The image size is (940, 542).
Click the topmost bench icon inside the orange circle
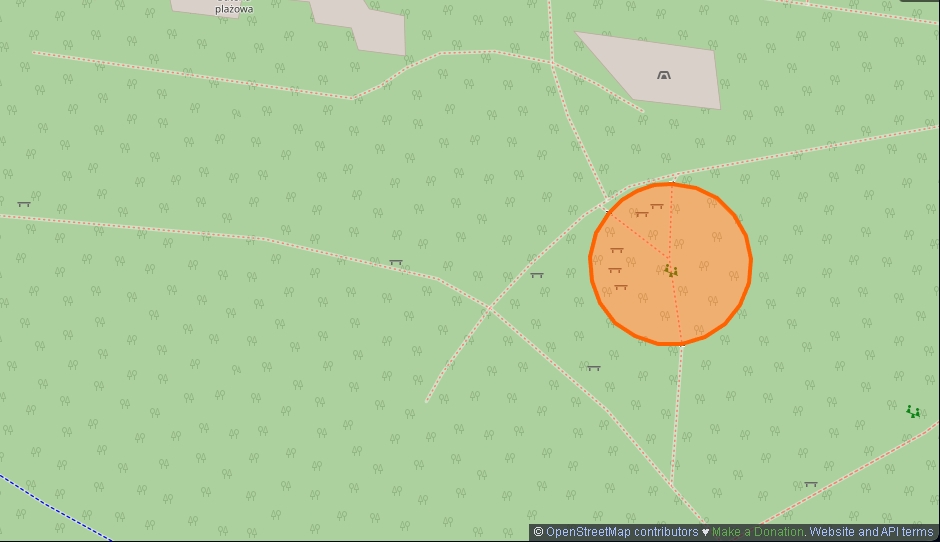point(657,206)
